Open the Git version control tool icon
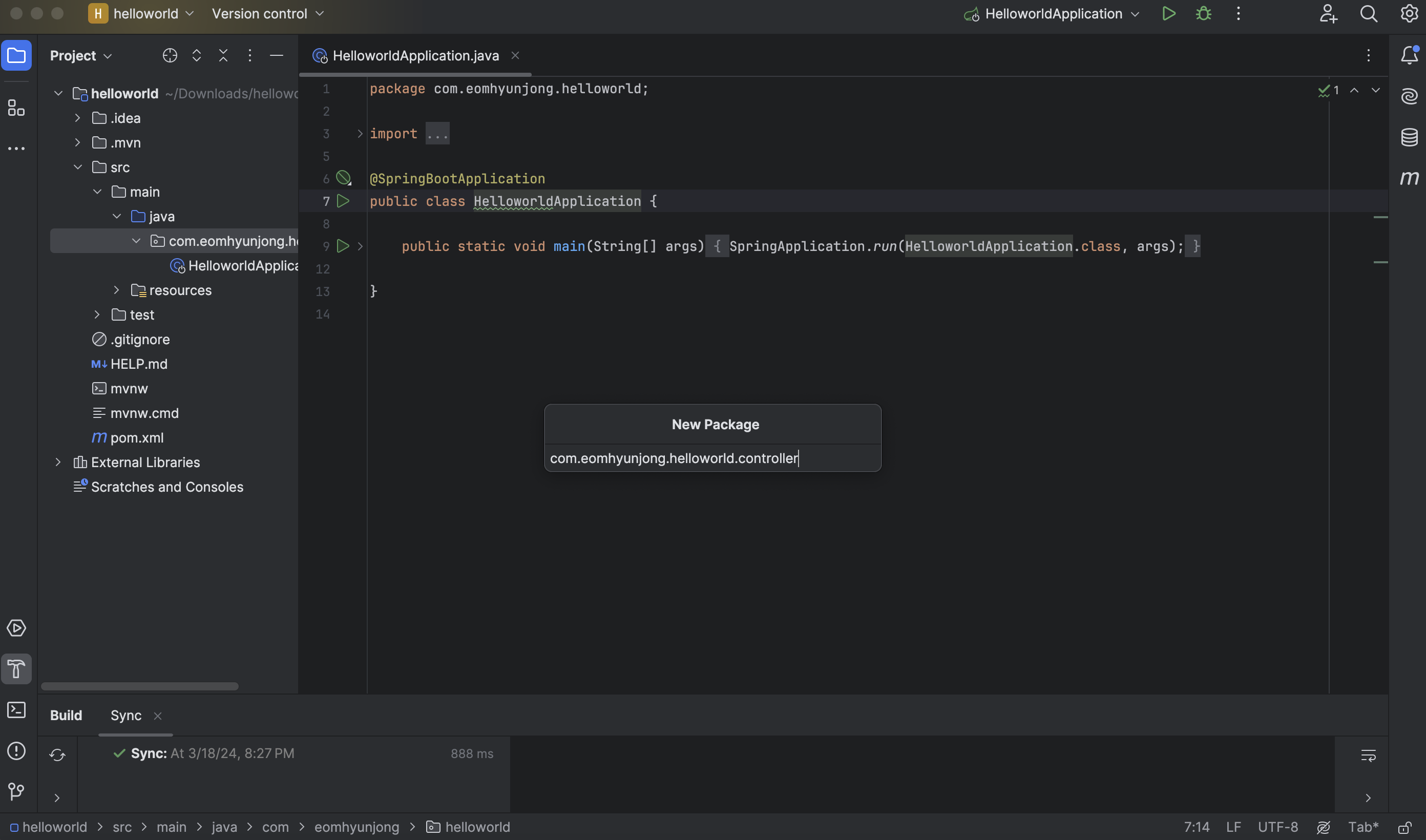The width and height of the screenshot is (1426, 840). coord(16,791)
